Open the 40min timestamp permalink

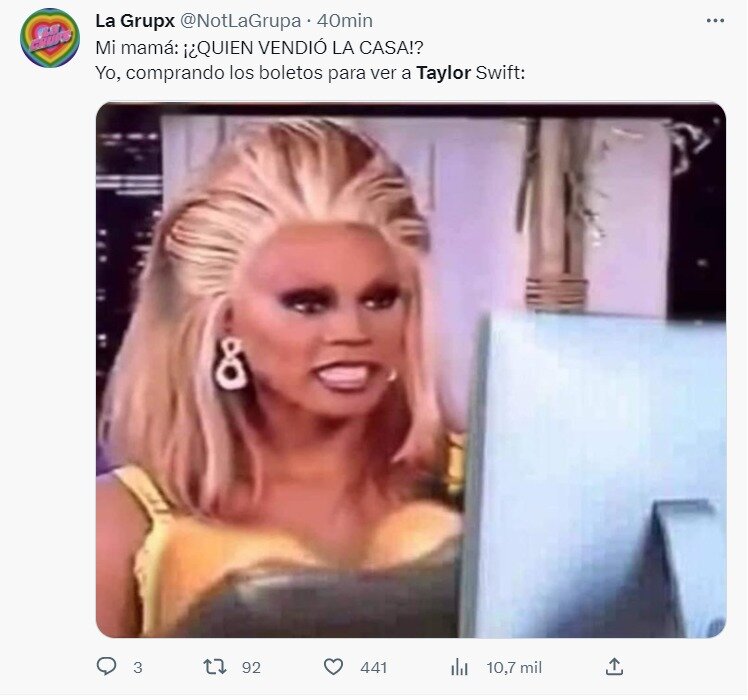coord(345,21)
